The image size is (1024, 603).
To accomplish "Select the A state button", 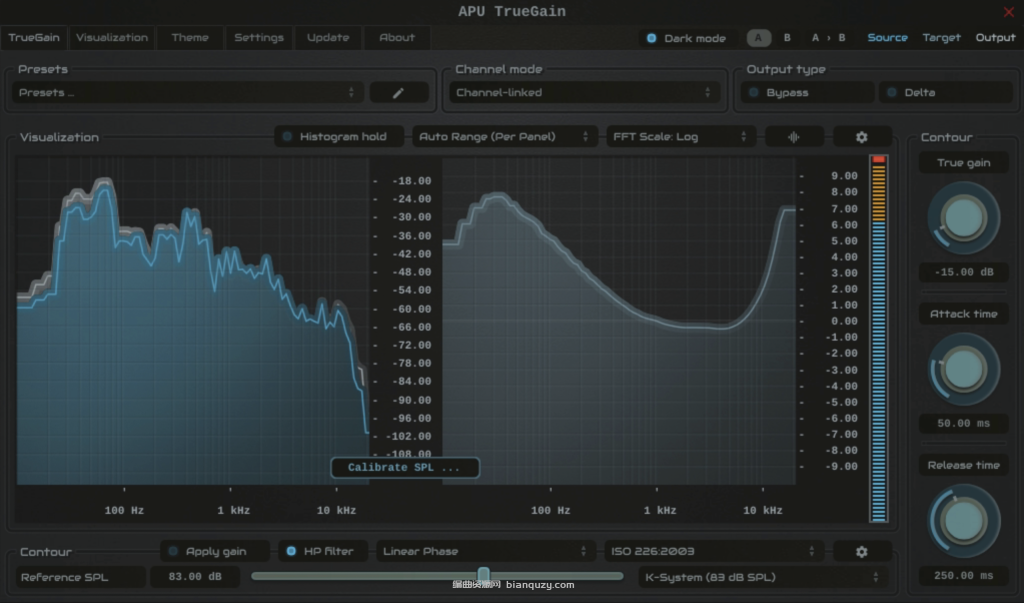I will pos(758,37).
